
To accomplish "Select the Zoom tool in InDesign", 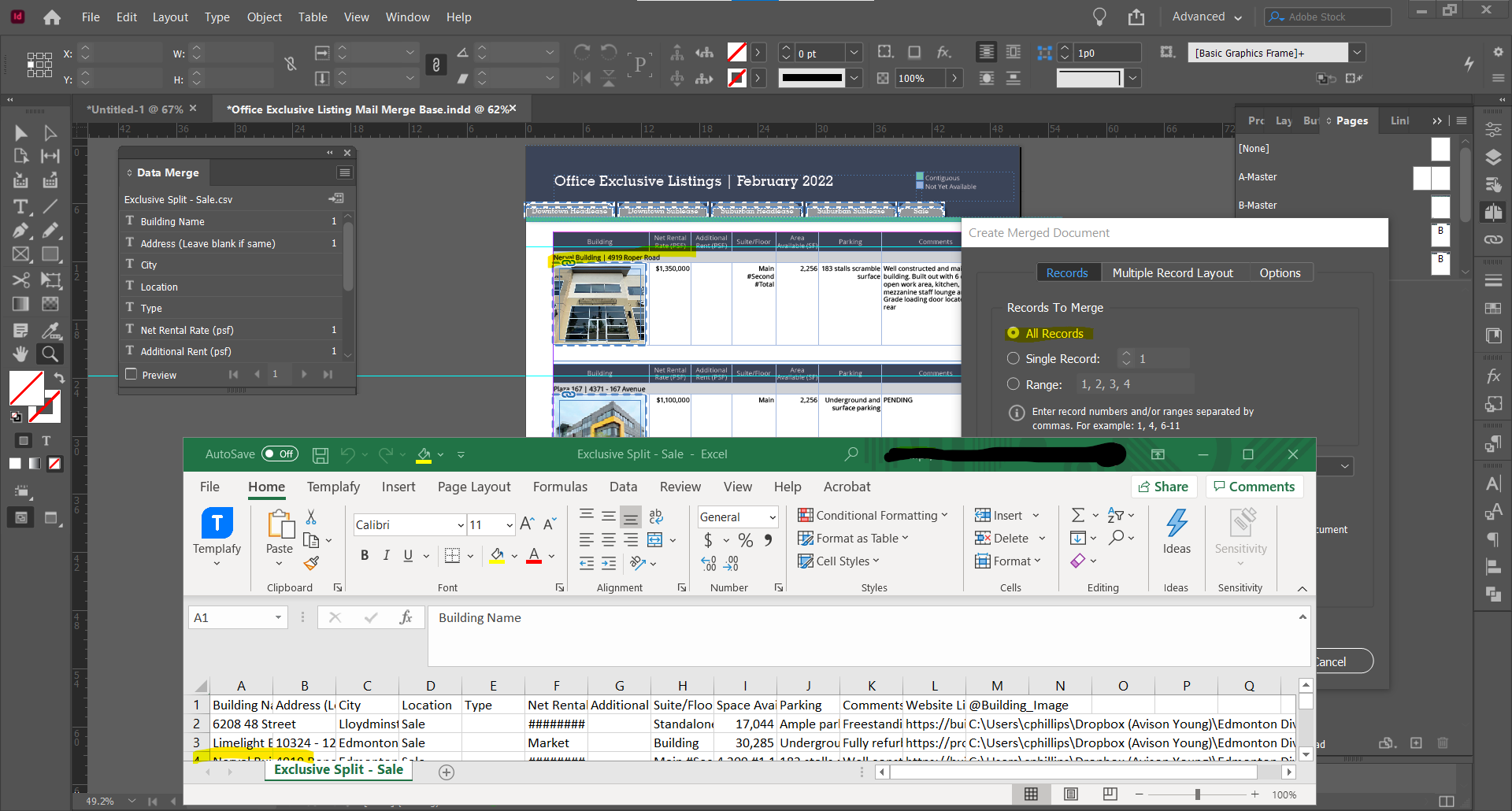I will coord(50,354).
